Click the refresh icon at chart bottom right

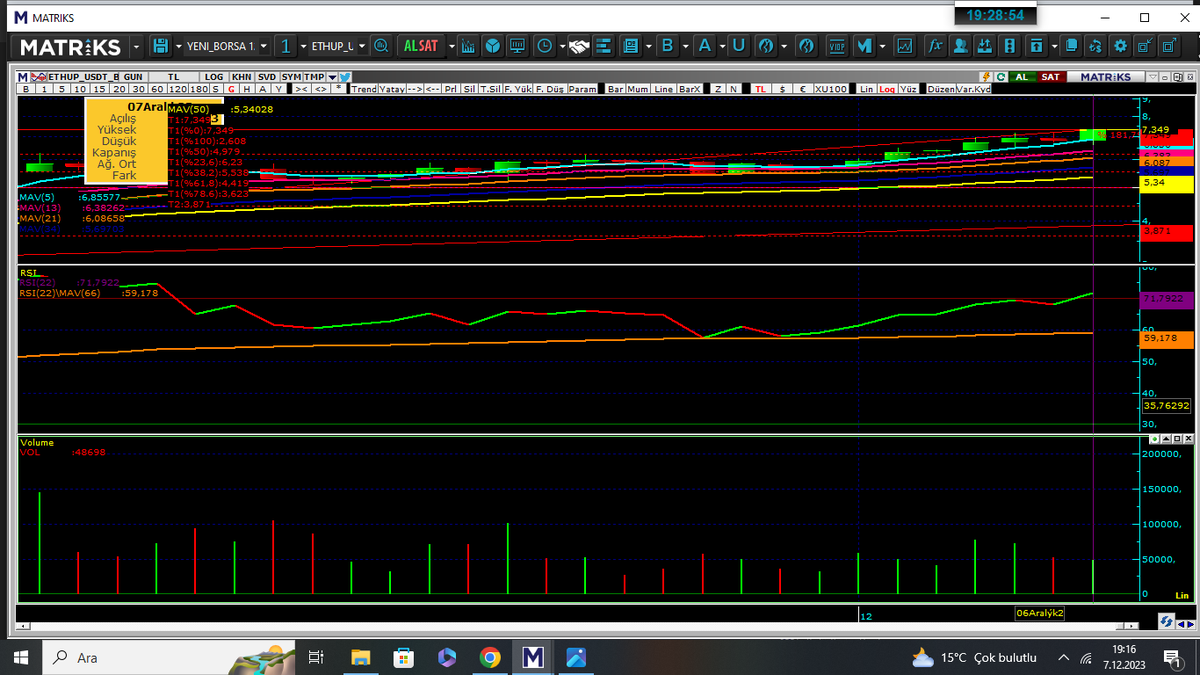[x=1166, y=622]
